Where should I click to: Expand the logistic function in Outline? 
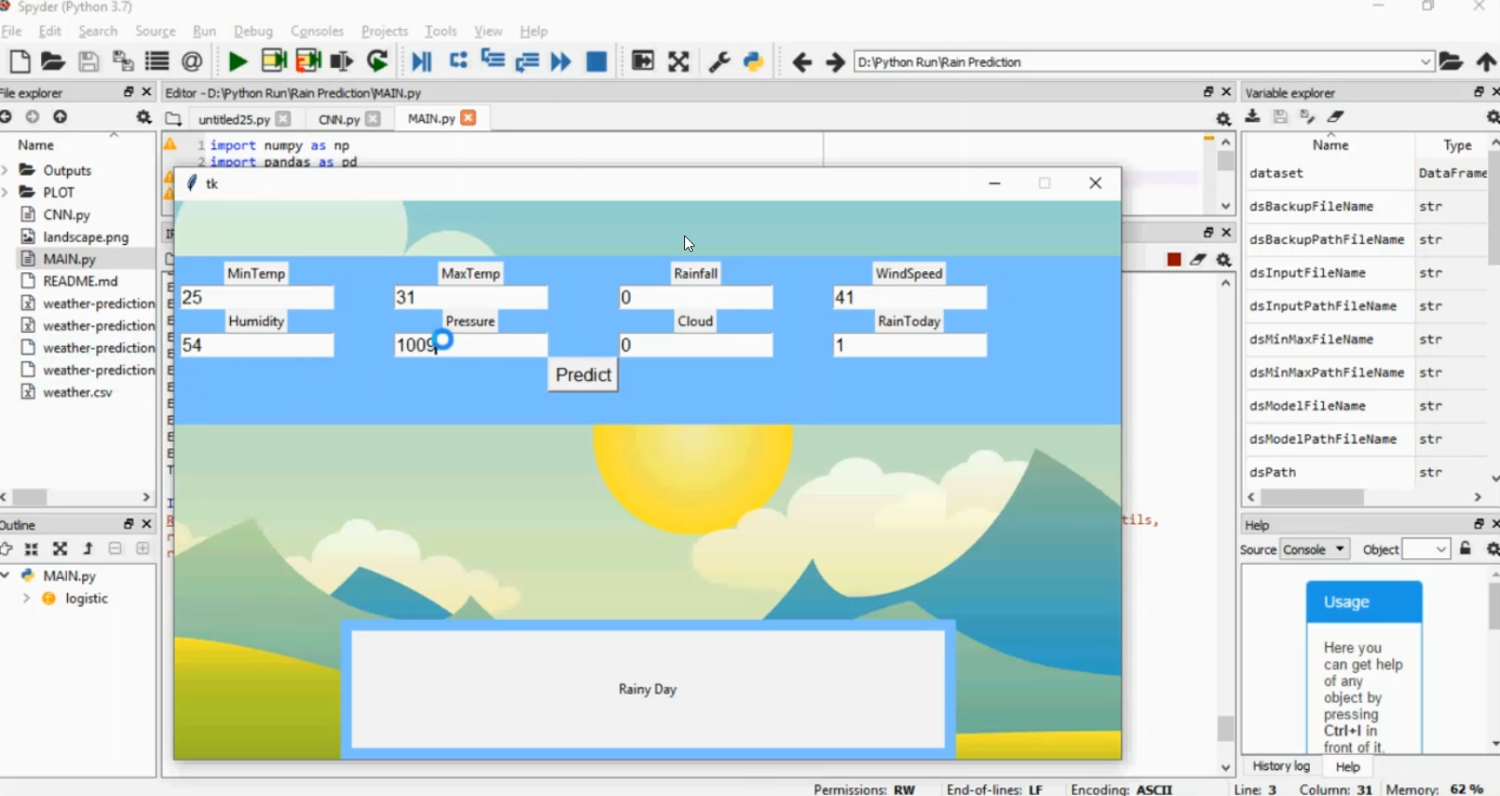point(26,599)
